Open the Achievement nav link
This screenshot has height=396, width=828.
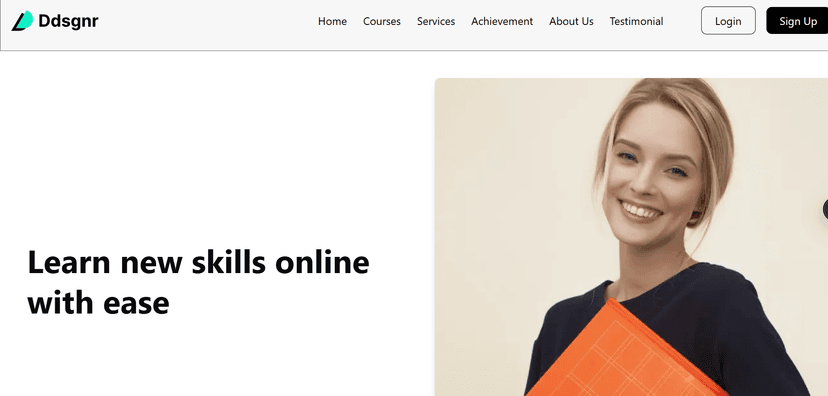(x=502, y=21)
